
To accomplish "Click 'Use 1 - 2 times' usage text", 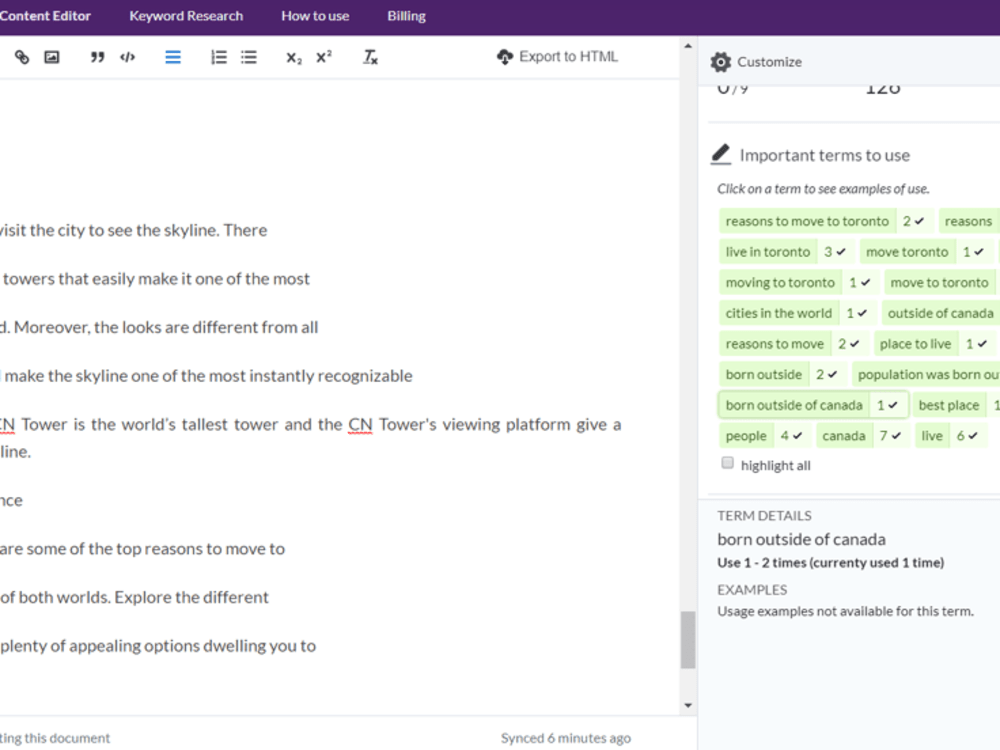I will (x=830, y=562).
